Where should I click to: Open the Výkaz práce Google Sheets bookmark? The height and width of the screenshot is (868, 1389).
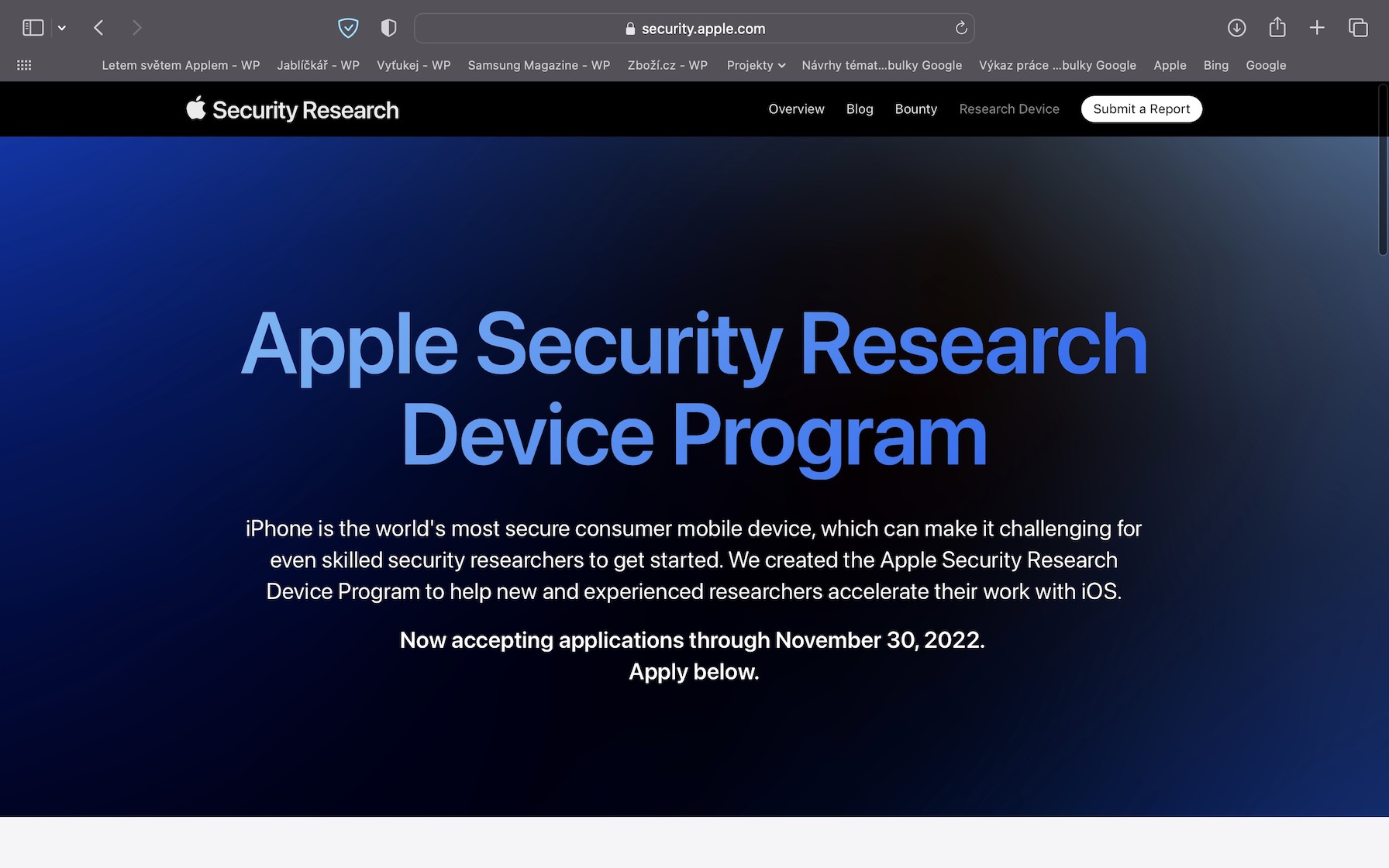tap(1057, 65)
